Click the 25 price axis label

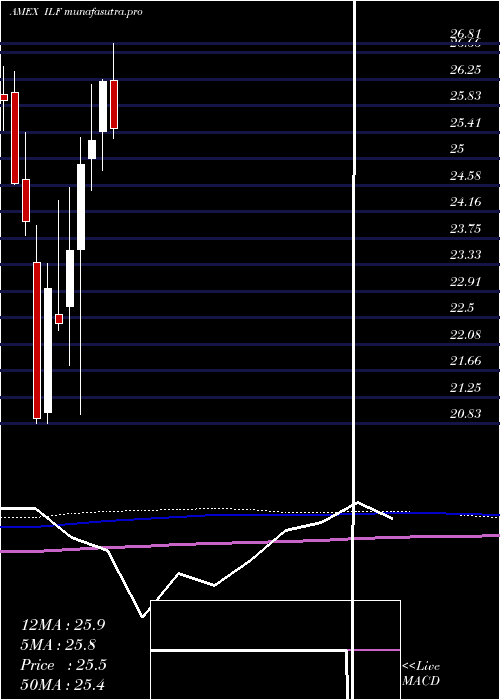[x=457, y=149]
